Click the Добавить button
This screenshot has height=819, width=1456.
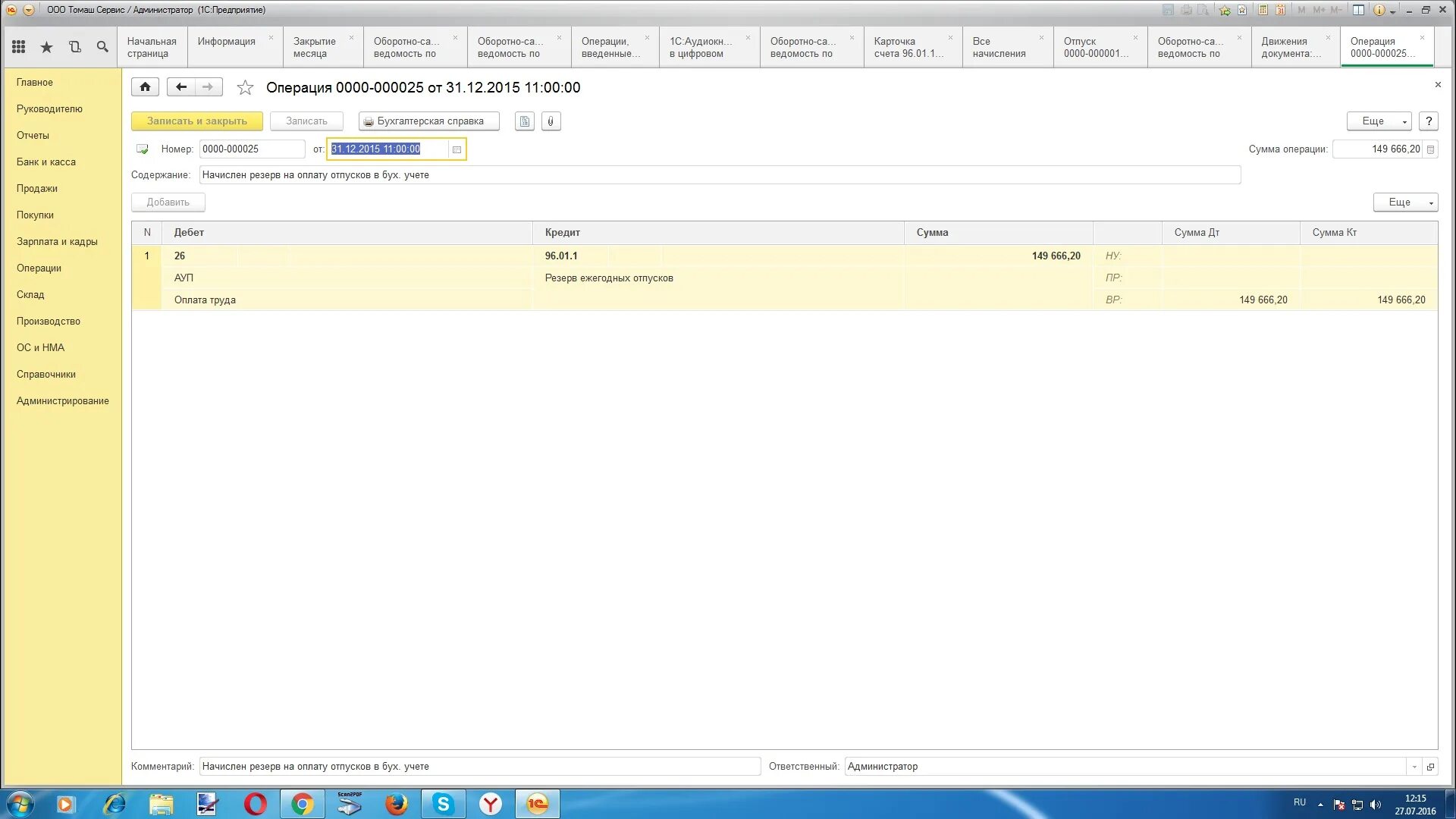pos(168,202)
